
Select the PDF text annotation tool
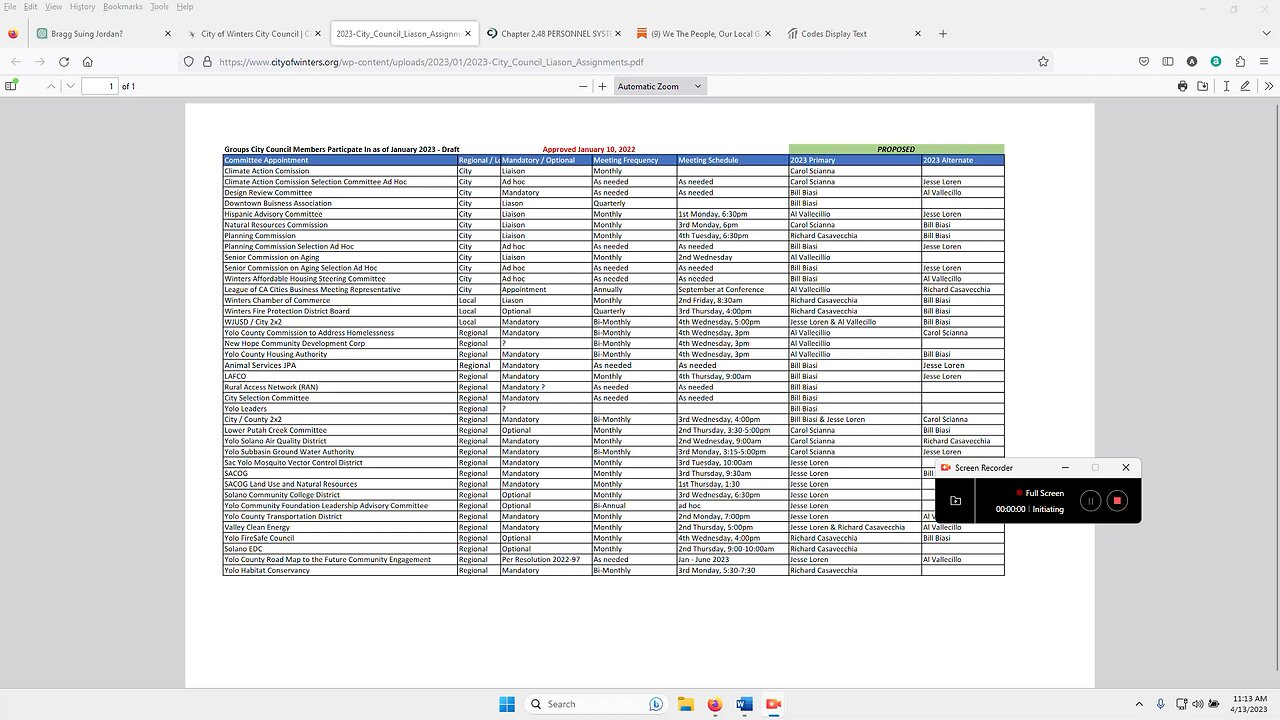(1226, 86)
